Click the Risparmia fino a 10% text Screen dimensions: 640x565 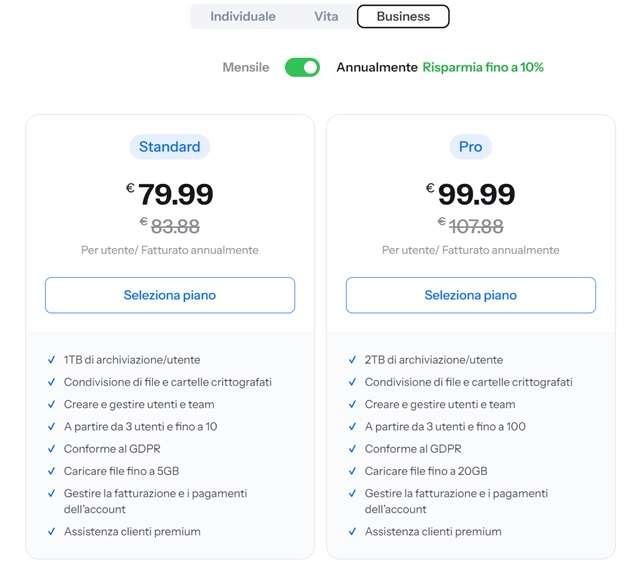tap(483, 67)
